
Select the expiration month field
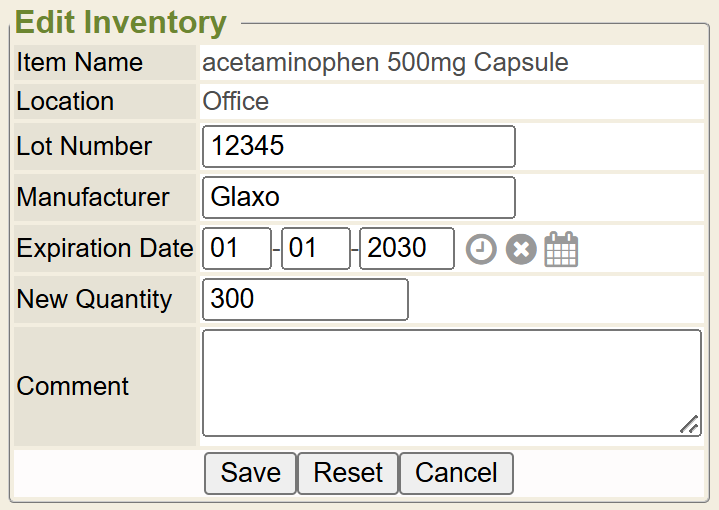237,249
